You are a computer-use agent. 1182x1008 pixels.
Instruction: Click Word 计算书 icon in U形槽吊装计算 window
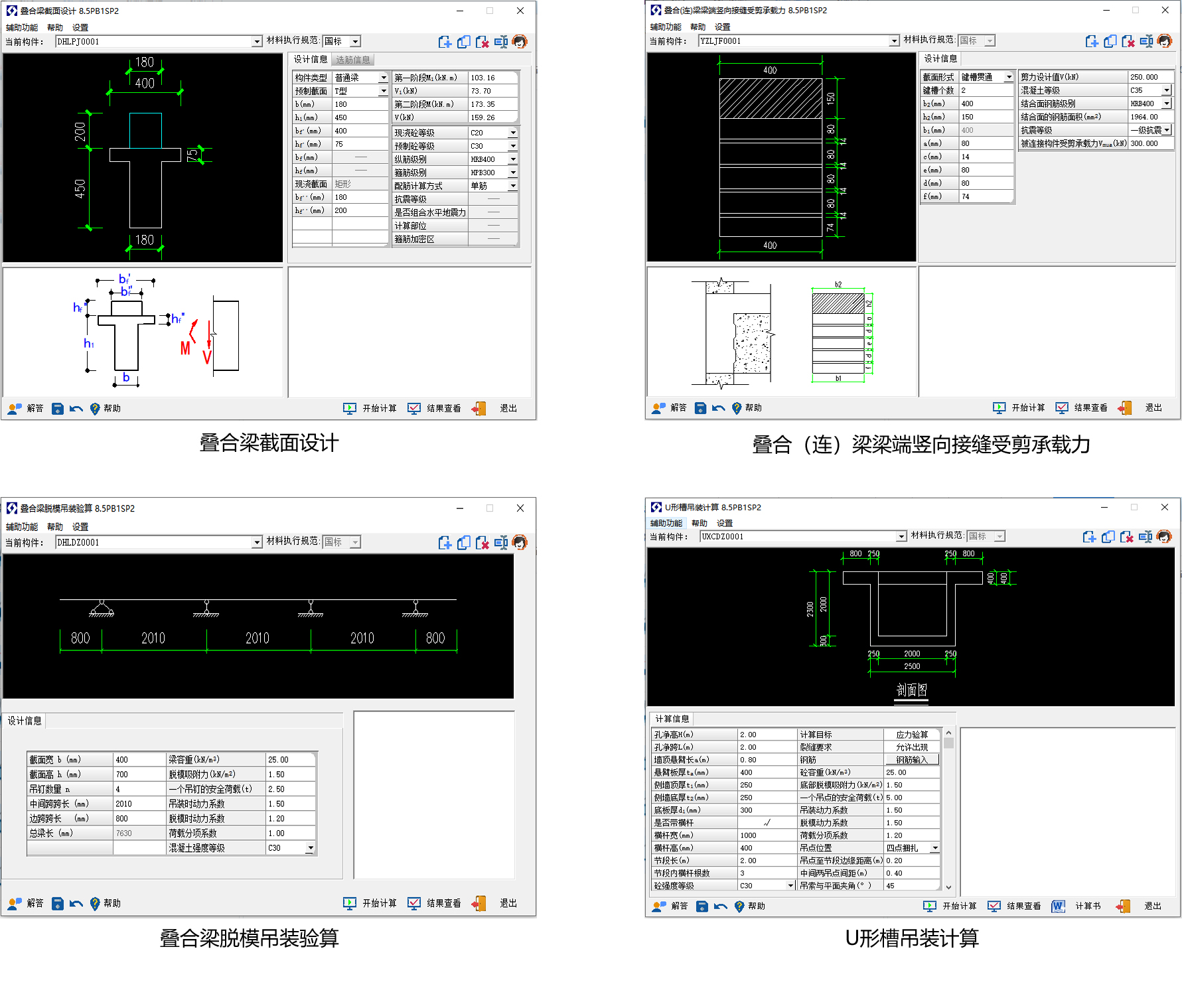tap(1058, 906)
